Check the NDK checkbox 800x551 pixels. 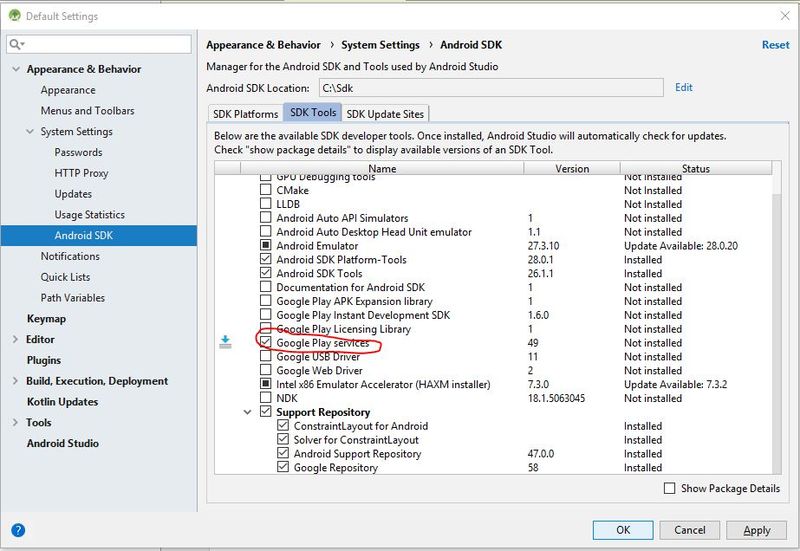pos(265,397)
